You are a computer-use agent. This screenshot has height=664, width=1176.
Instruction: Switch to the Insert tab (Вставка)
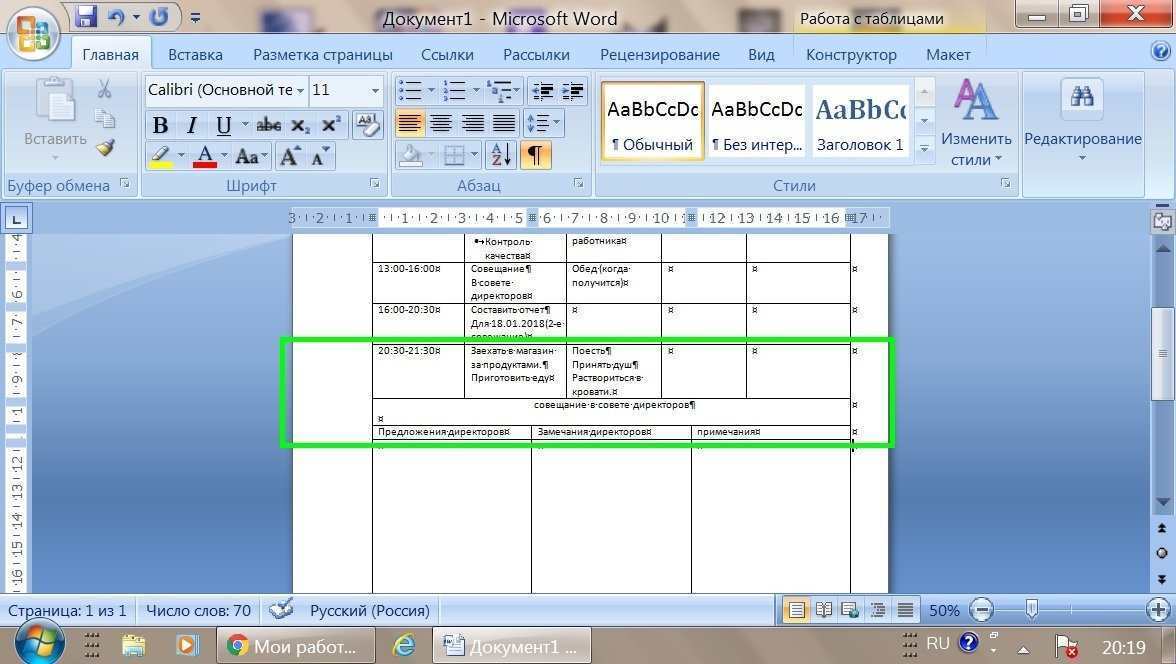[195, 55]
